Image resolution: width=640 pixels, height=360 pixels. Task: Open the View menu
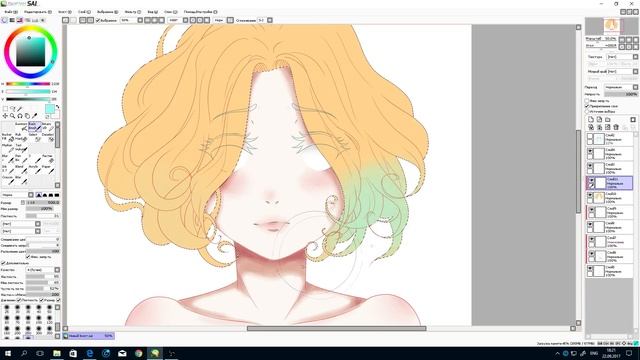153,12
